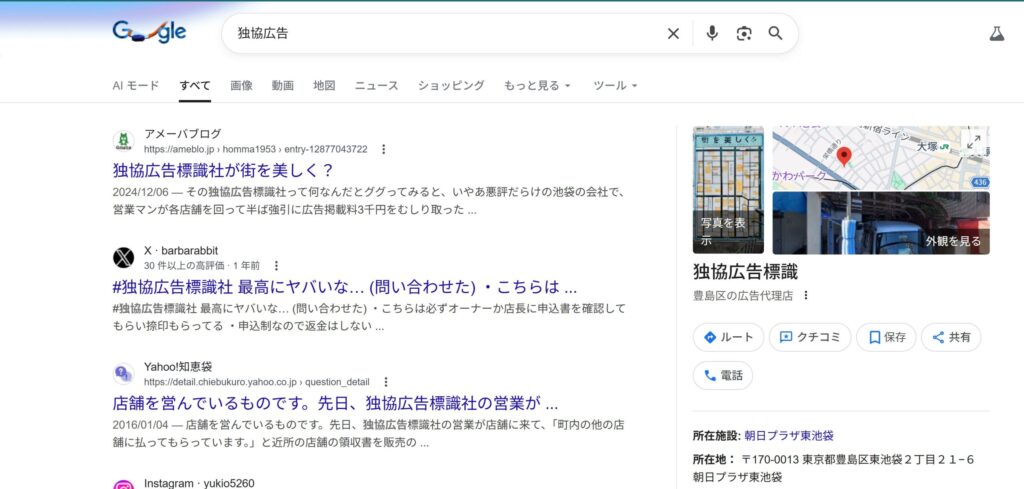Click the 独協広告標識 panel title
Image resolution: width=1024 pixels, height=489 pixels.
coord(745,272)
